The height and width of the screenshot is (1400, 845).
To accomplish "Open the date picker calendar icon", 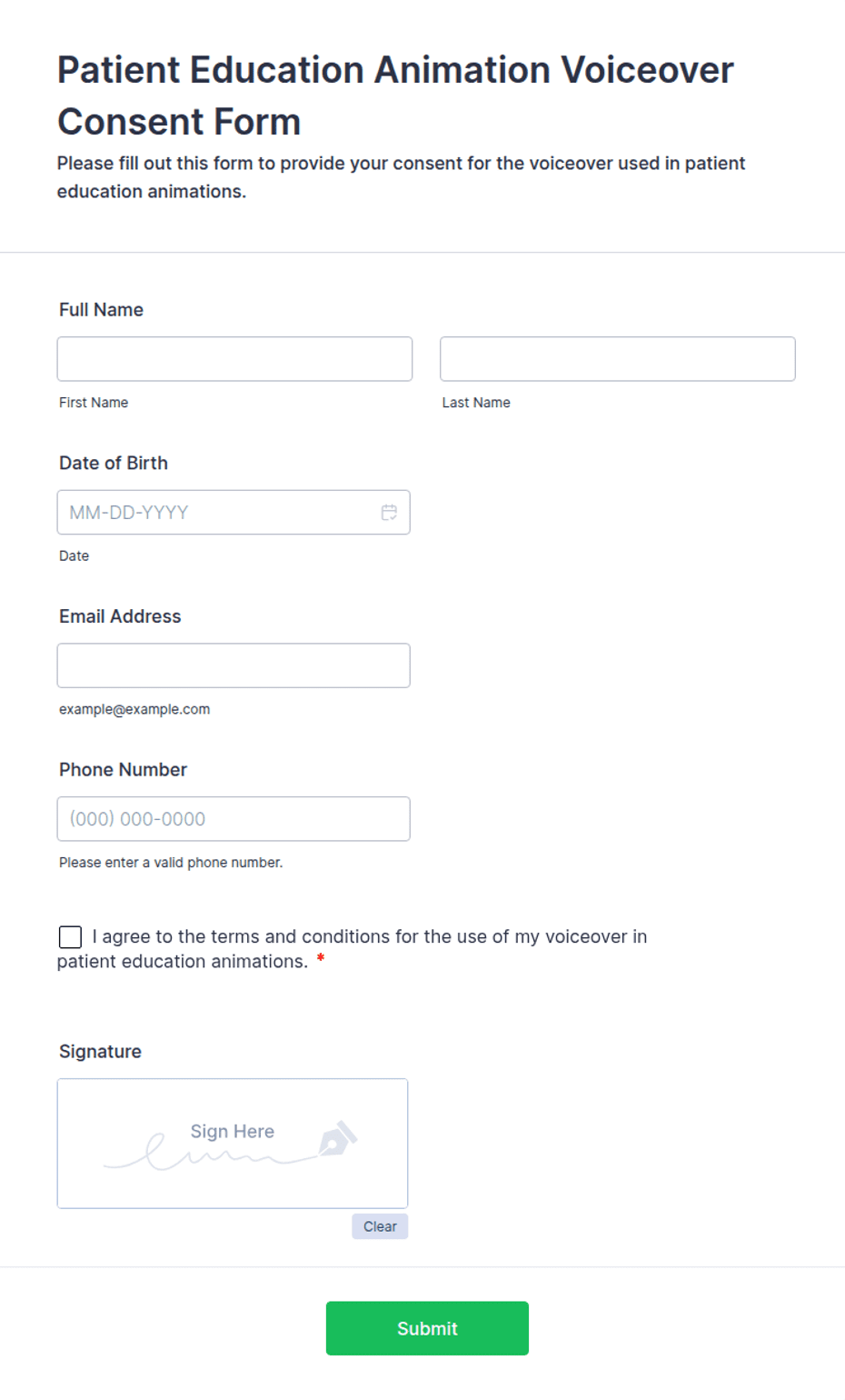I will tap(389, 513).
